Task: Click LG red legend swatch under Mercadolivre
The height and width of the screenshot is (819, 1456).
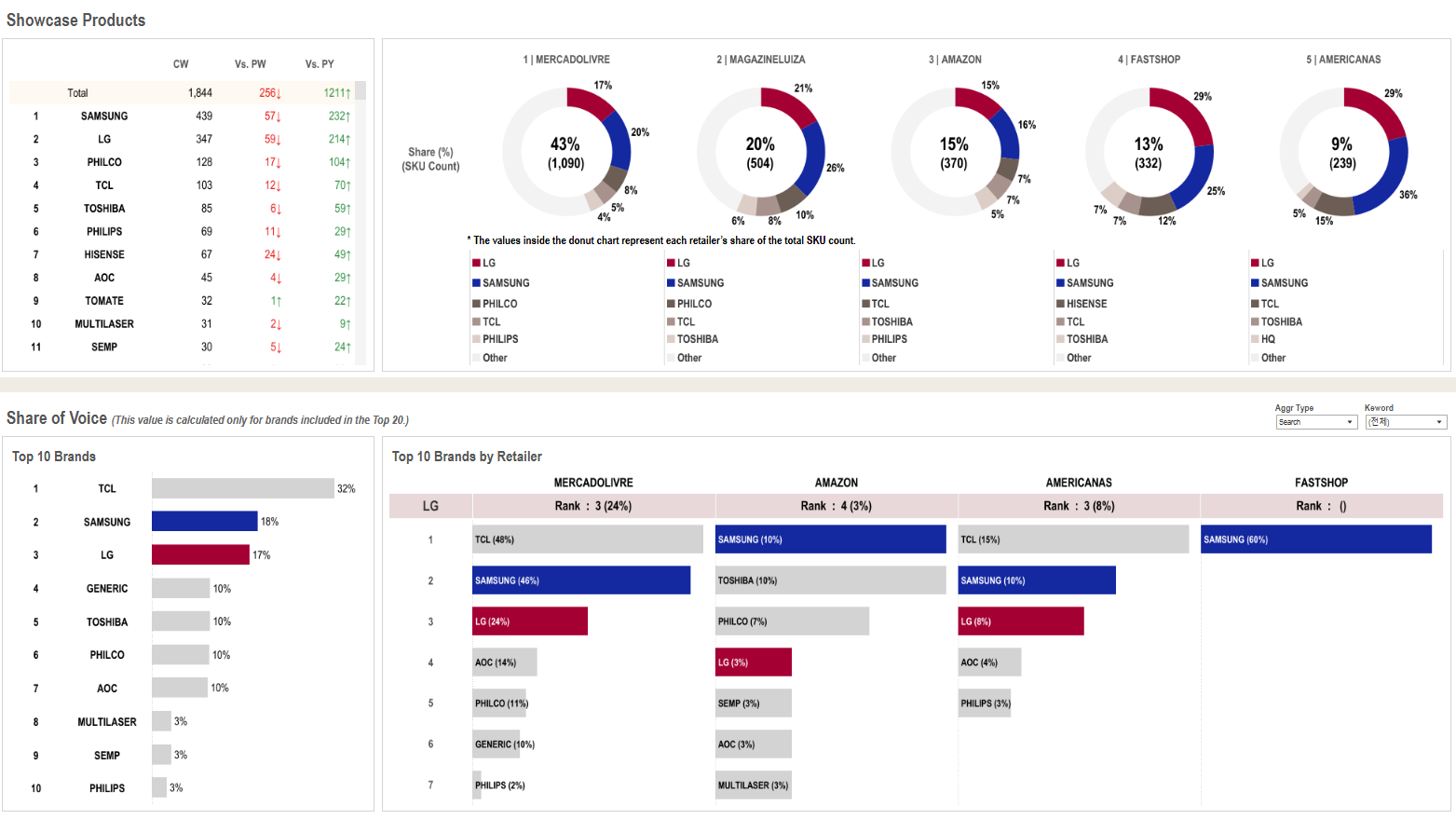Action: (x=476, y=264)
